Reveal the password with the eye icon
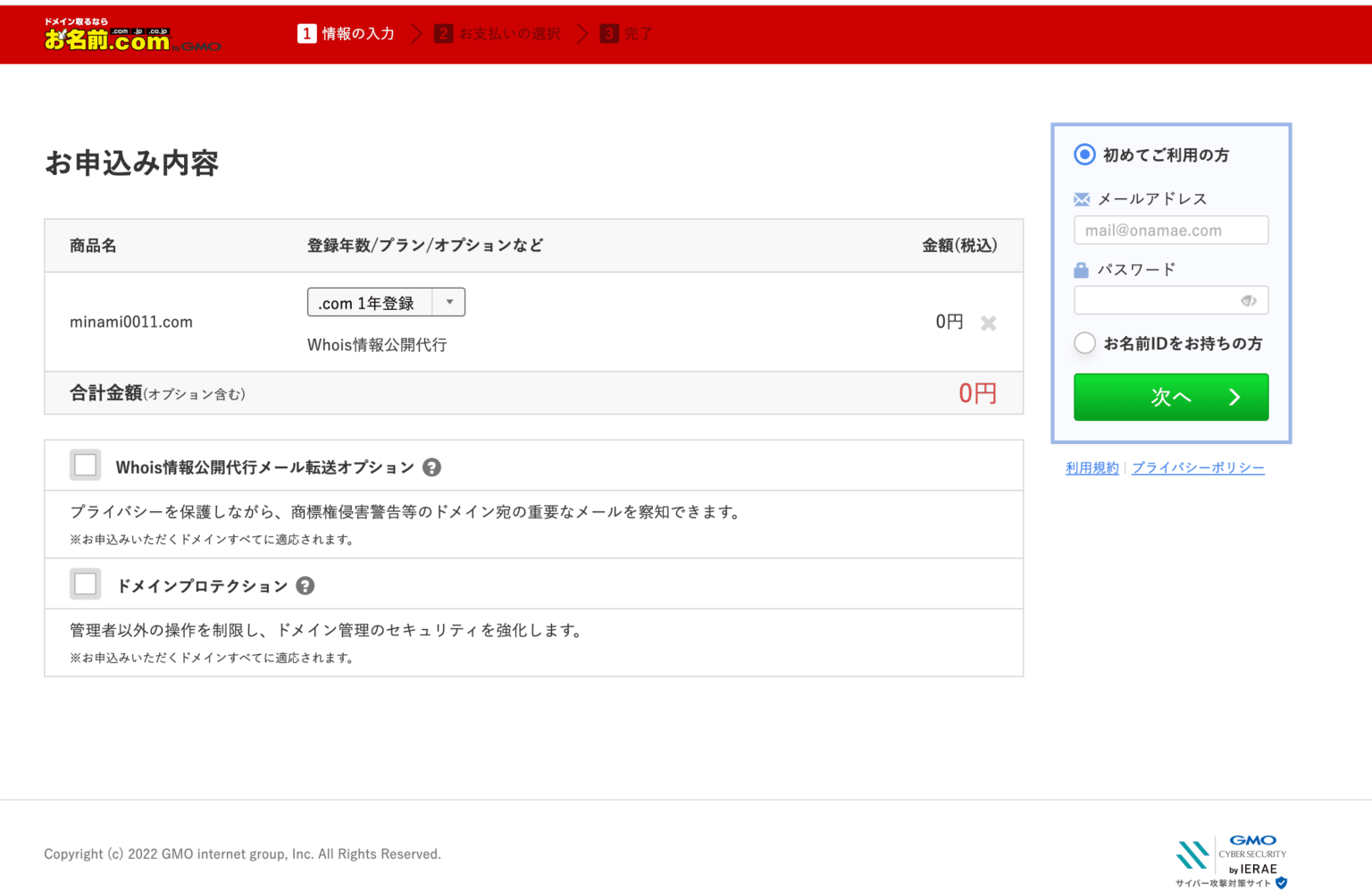The image size is (1372, 890). point(1248,300)
